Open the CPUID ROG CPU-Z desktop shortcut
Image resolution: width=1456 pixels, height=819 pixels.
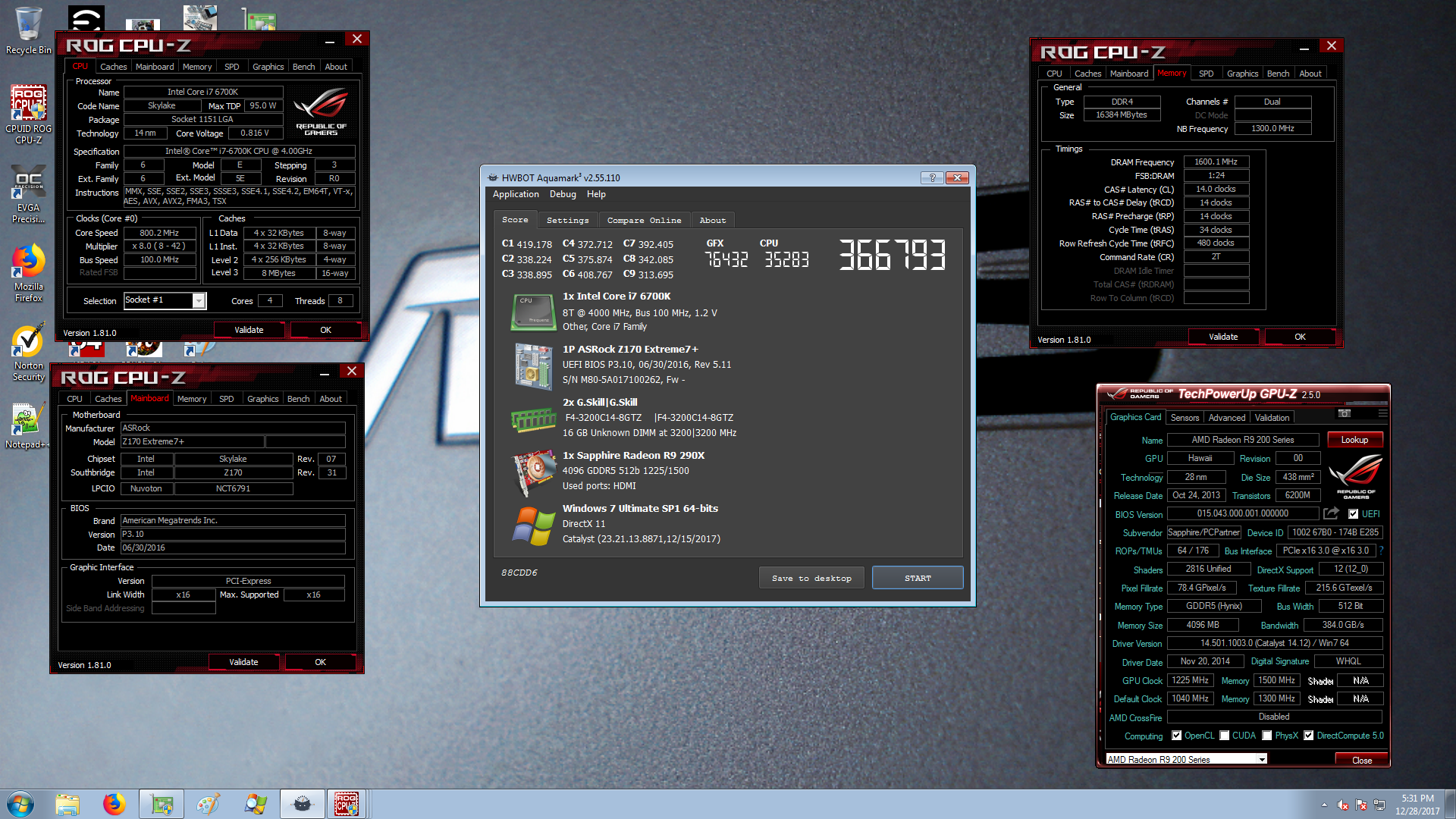pyautogui.click(x=28, y=114)
